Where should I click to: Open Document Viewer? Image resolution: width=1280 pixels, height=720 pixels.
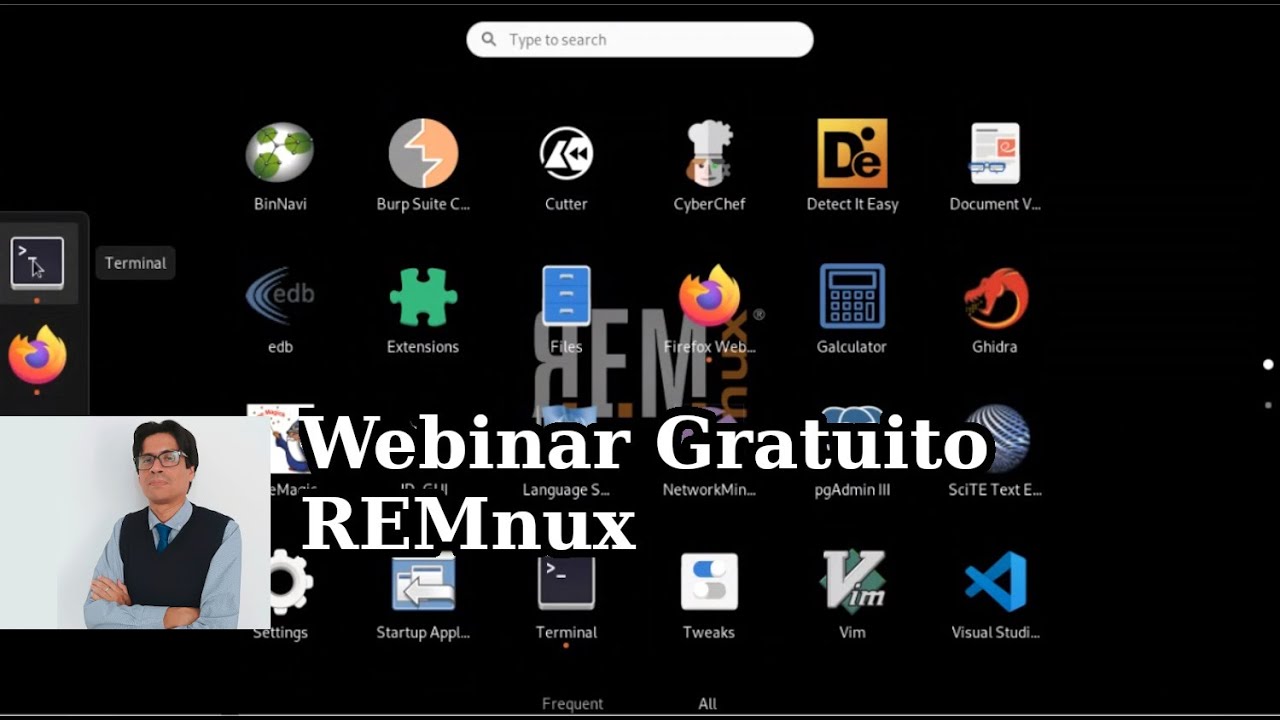(x=995, y=154)
